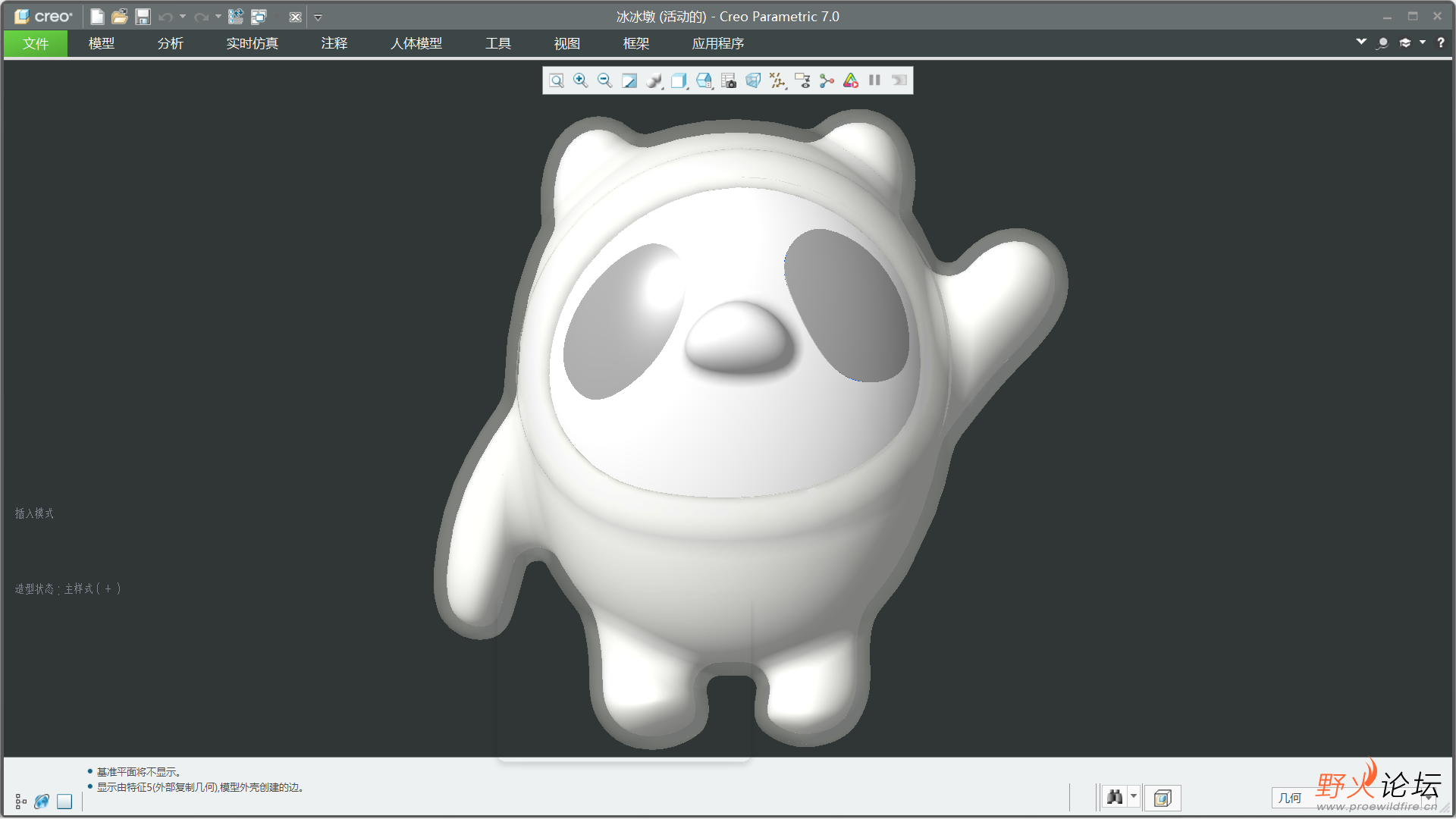Toggle spin center icon
Image resolution: width=1456 pixels, height=819 pixels.
tap(827, 80)
